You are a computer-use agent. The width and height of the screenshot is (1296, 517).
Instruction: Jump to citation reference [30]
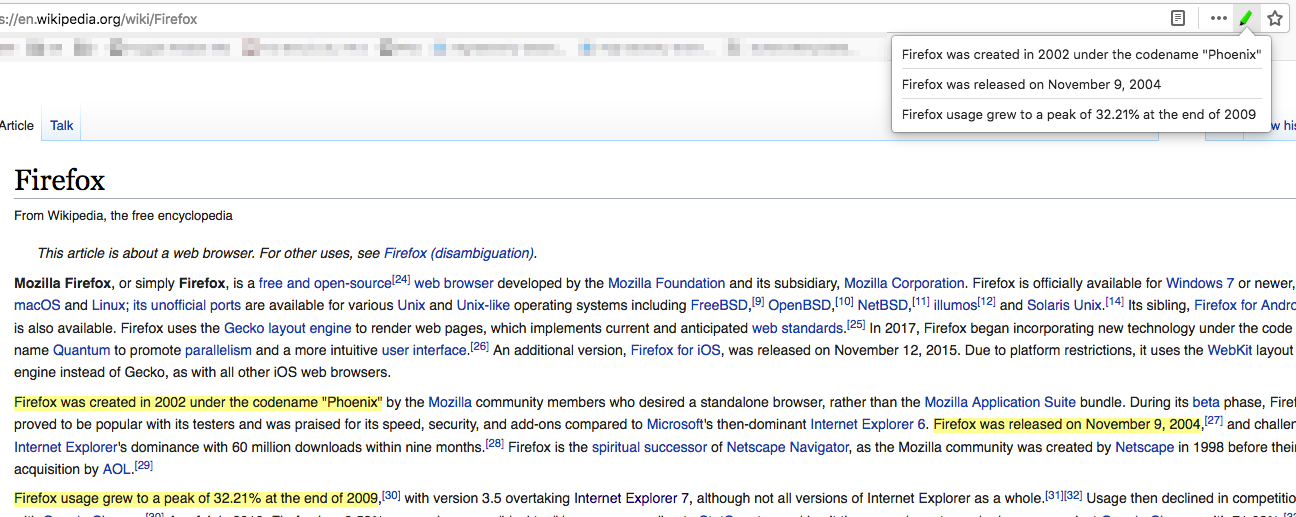tap(391, 494)
